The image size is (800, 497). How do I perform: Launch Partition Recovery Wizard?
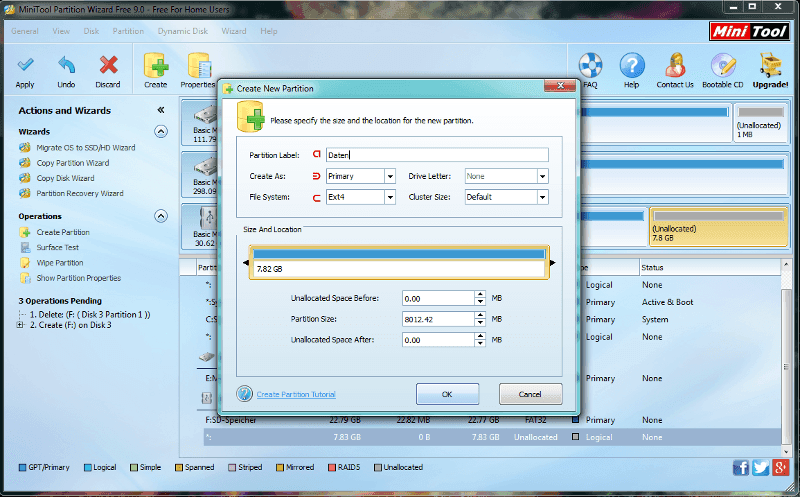80,193
